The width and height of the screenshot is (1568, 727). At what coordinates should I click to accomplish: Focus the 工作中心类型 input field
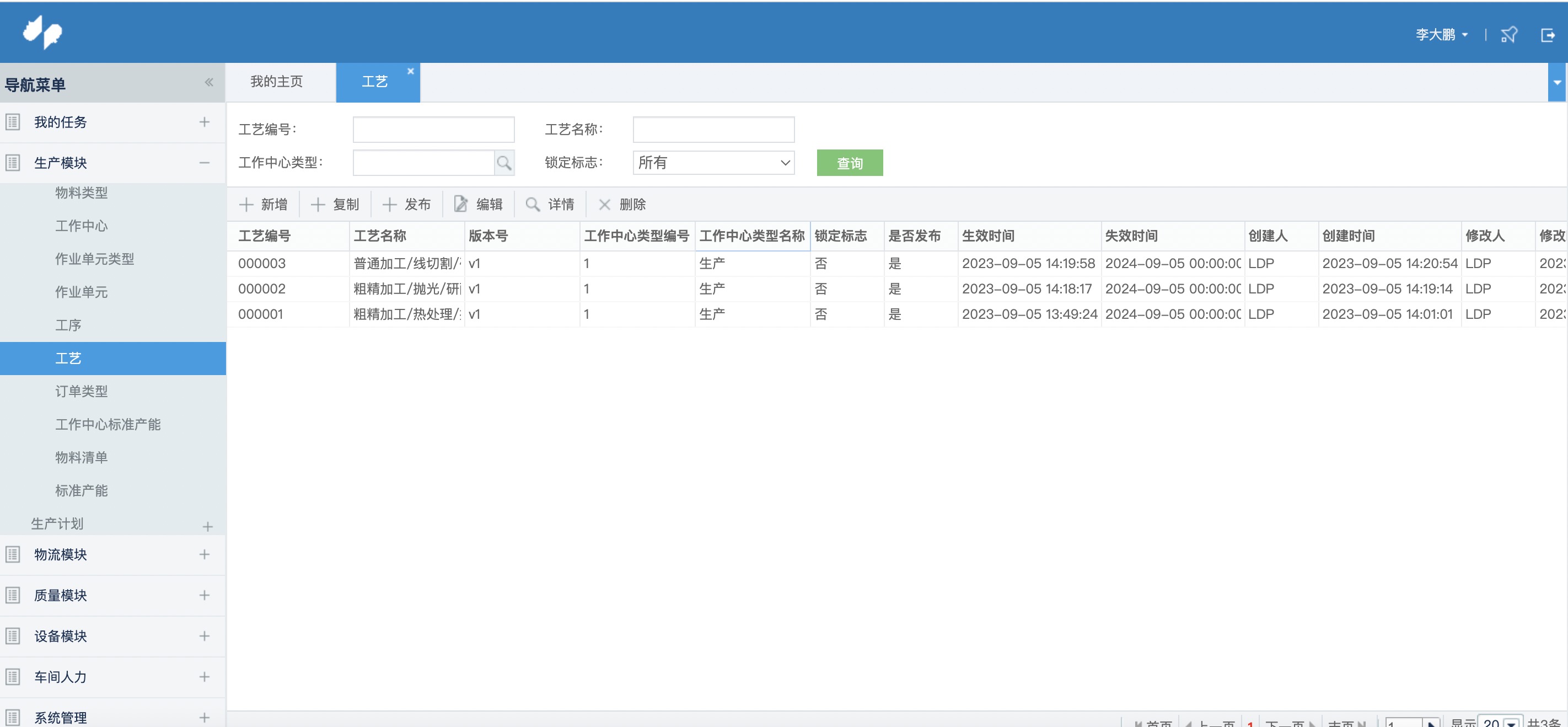[x=423, y=163]
